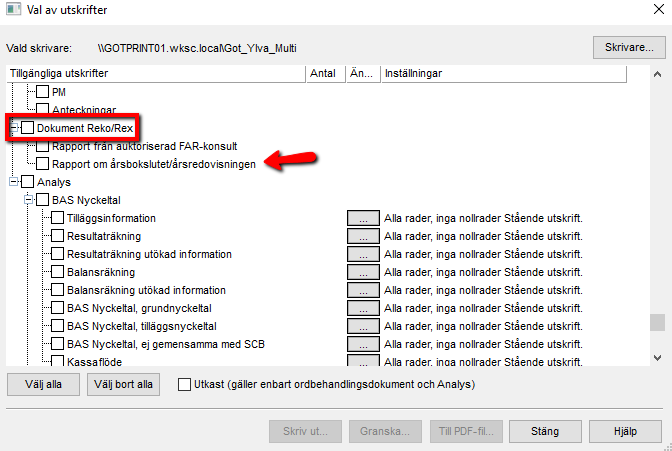This screenshot has height=451, width=672.
Task: Click the Inställningar column header
Action: 504,73
